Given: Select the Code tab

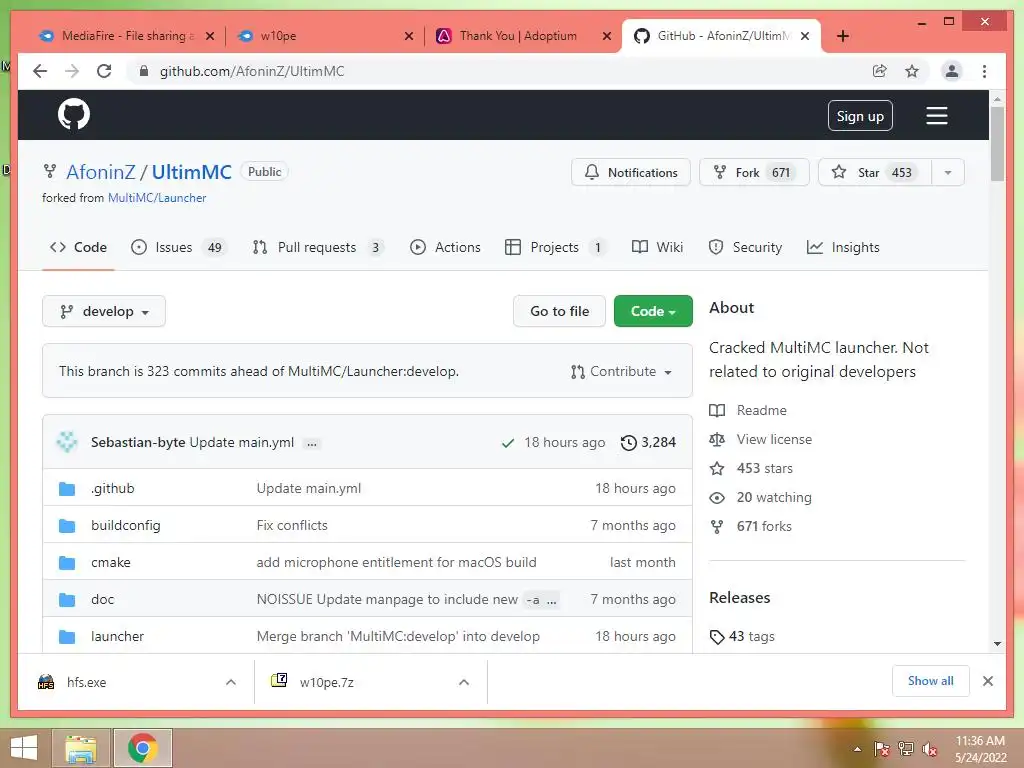Looking at the screenshot, I should point(78,248).
